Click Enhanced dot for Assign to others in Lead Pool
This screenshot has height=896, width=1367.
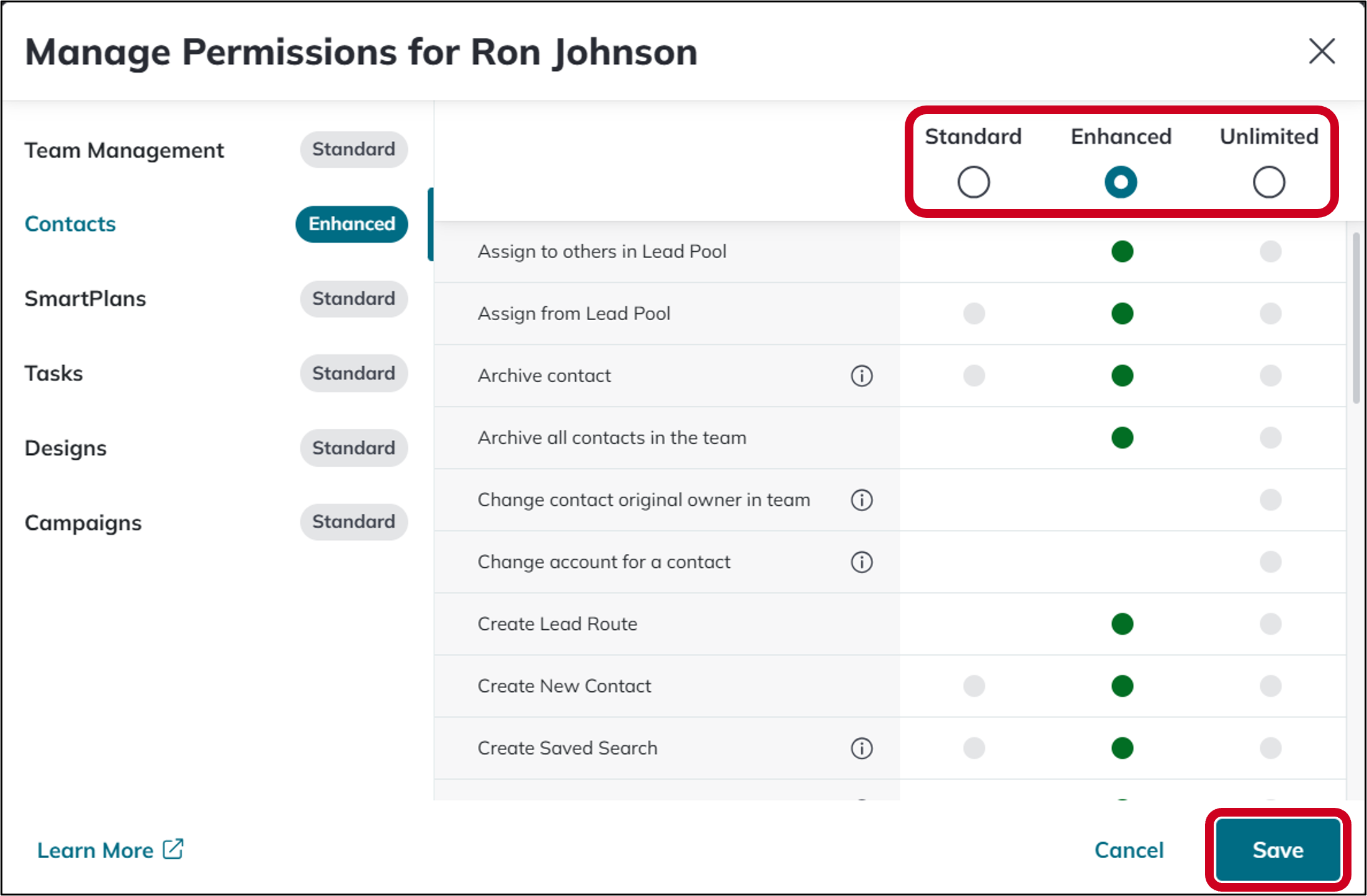1122,251
